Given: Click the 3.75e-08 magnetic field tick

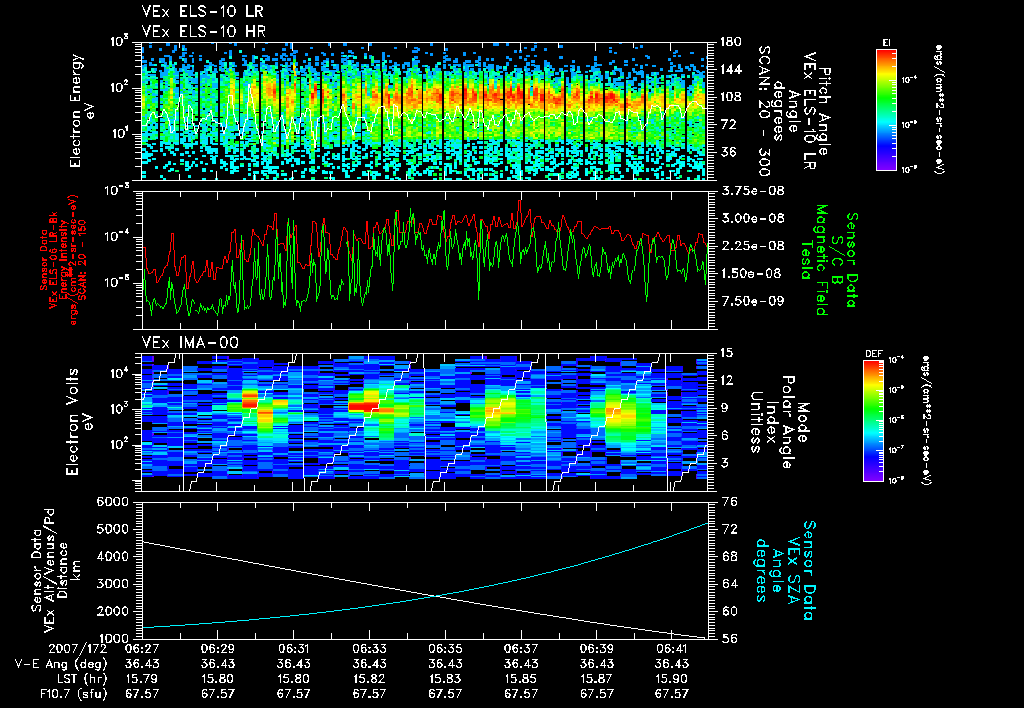Looking at the screenshot, I should tap(752, 191).
